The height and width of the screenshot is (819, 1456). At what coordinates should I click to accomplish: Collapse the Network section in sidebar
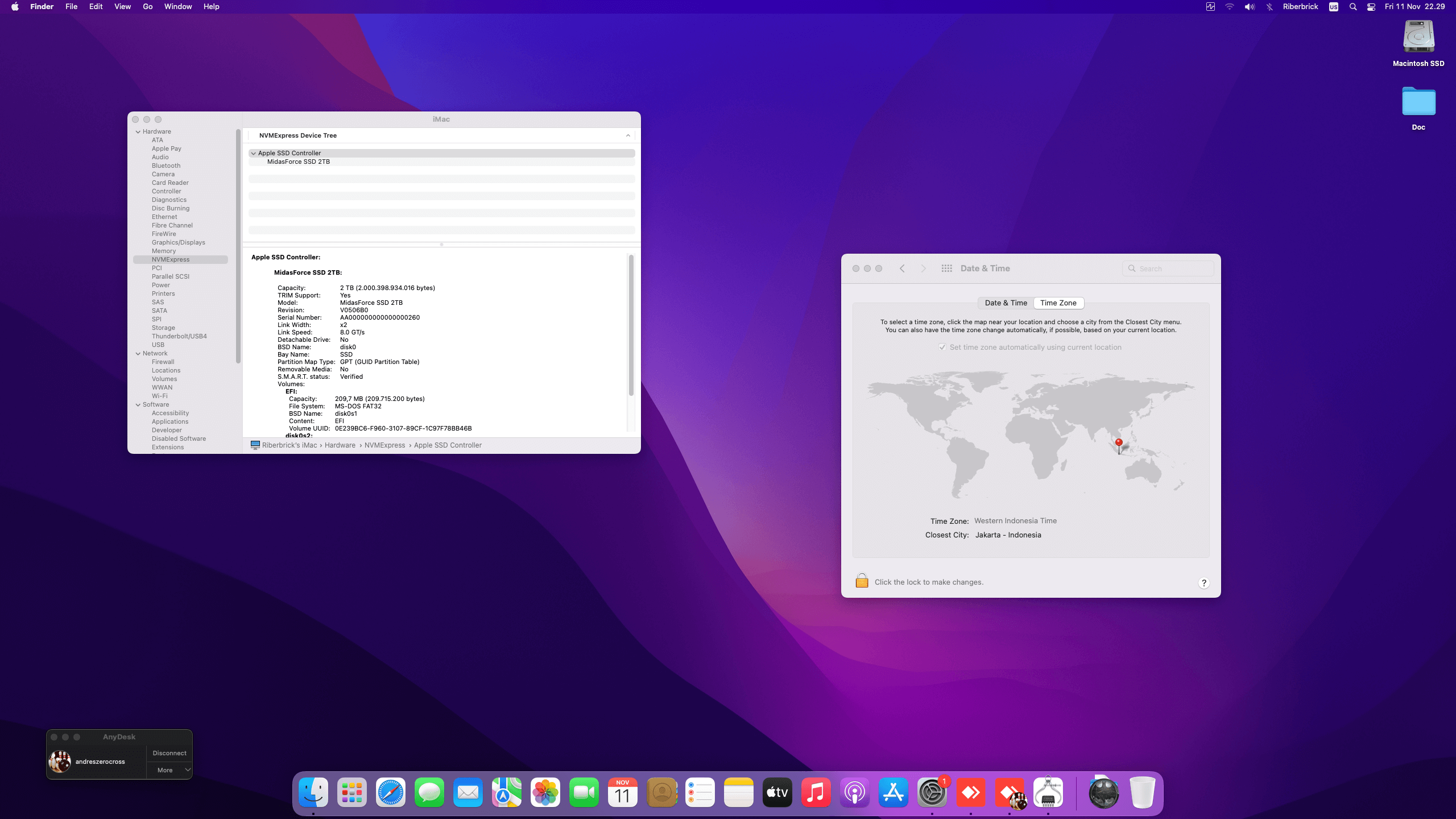(x=138, y=353)
